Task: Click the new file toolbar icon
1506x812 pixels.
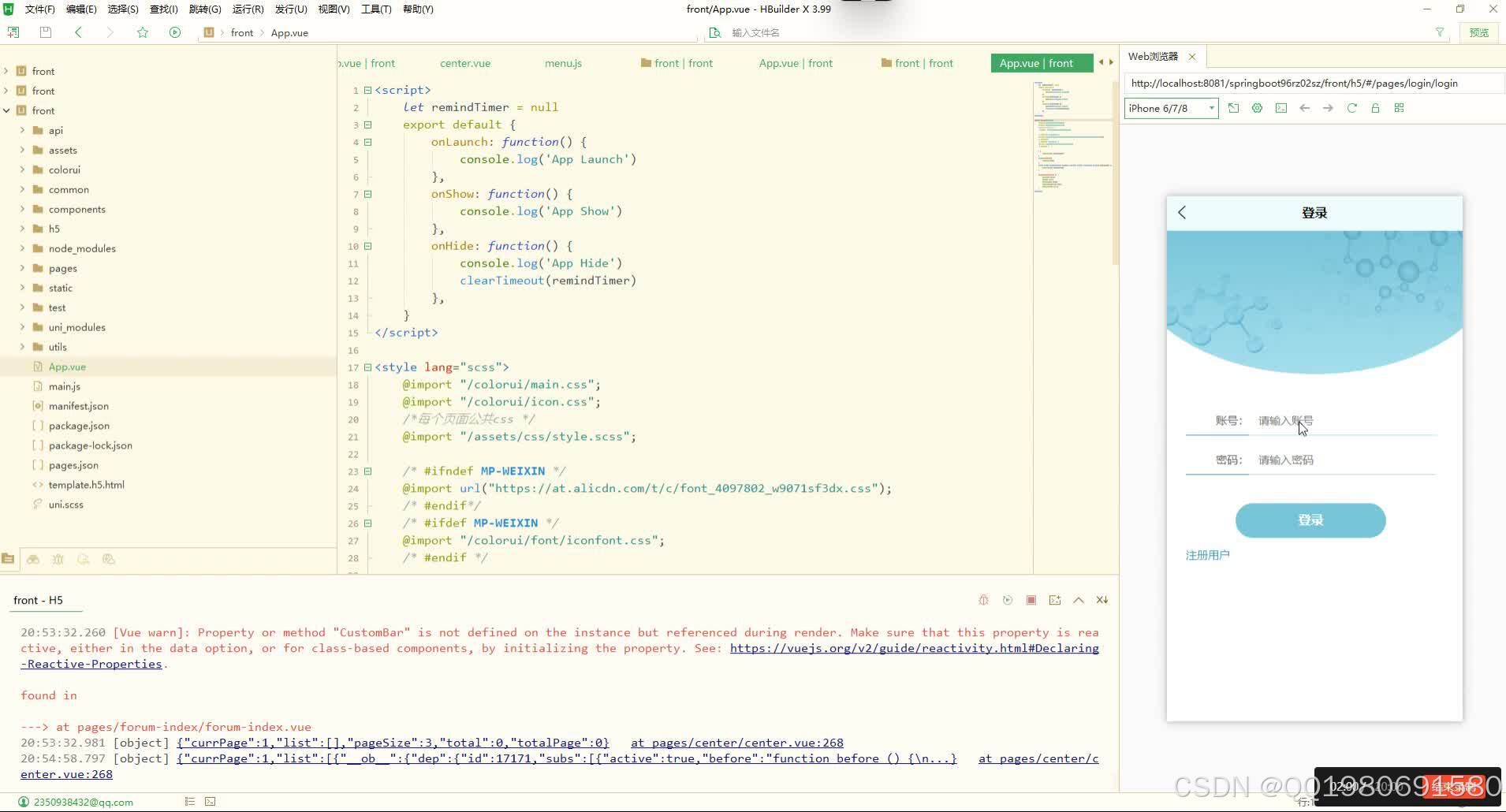Action: point(13,32)
